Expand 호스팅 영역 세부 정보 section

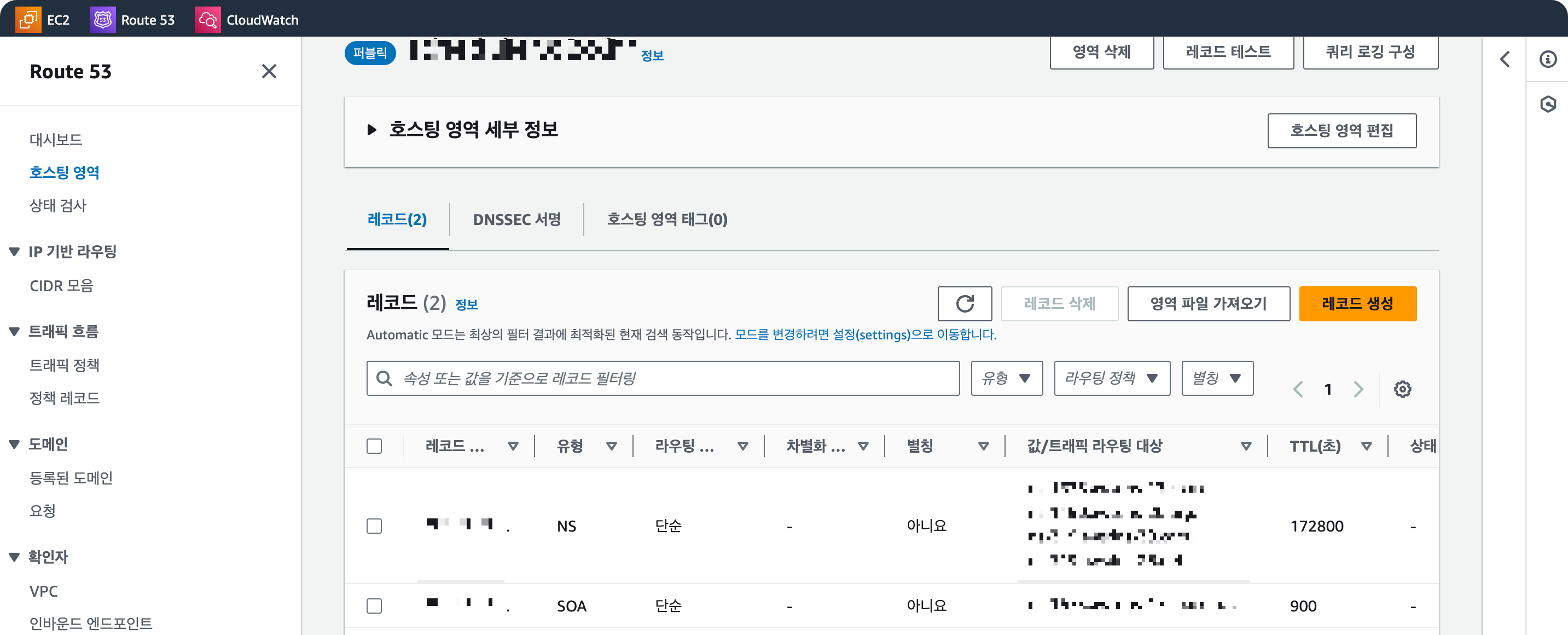pos(372,130)
